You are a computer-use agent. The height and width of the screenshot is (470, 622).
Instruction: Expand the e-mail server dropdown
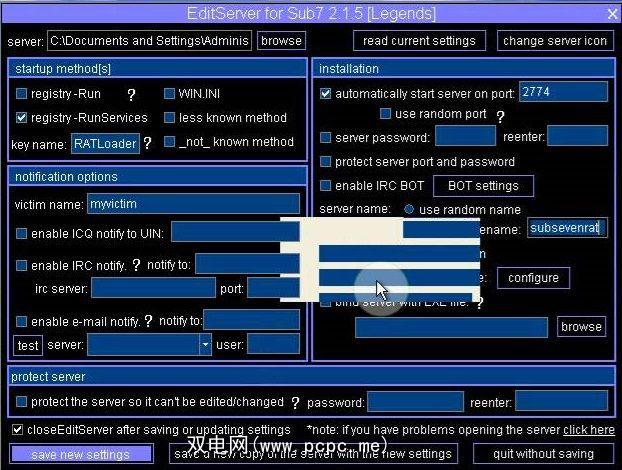coord(205,344)
